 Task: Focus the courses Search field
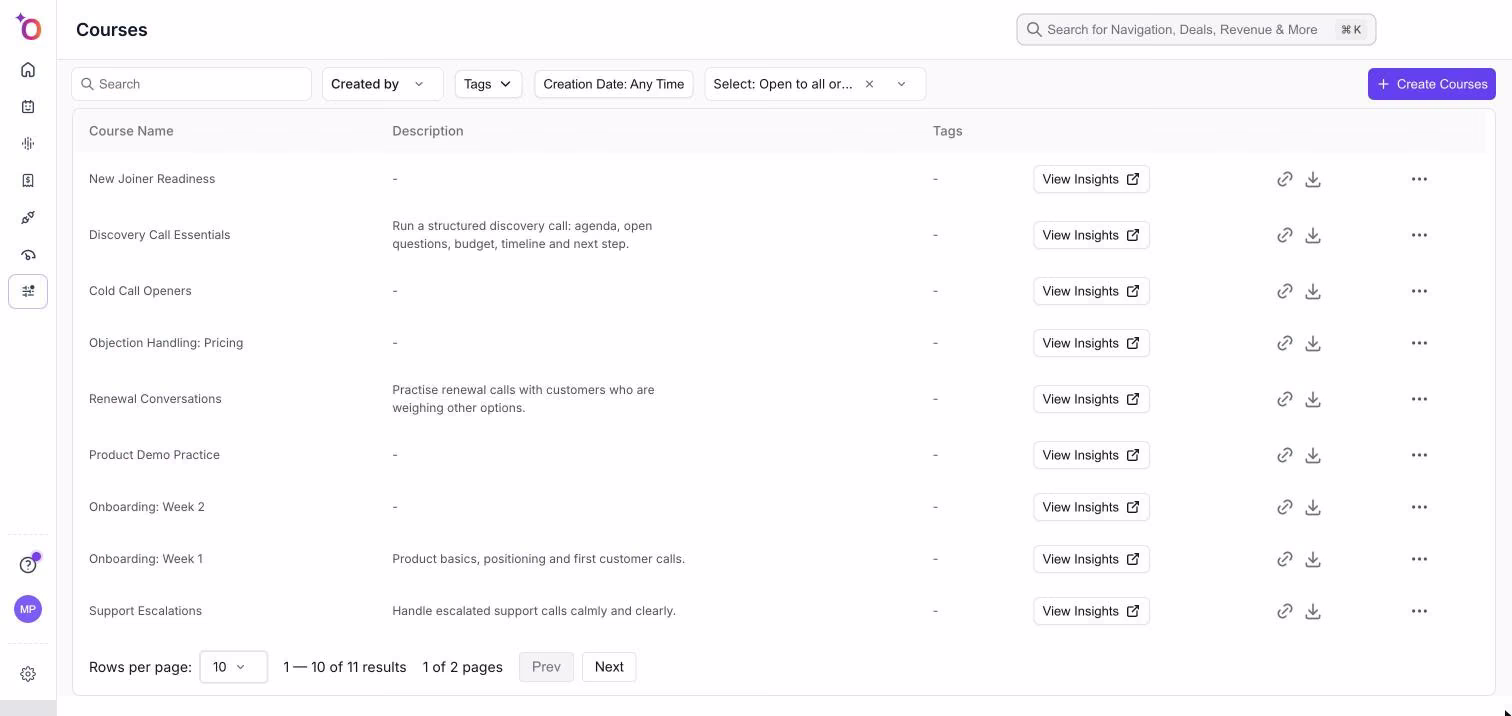[191, 84]
